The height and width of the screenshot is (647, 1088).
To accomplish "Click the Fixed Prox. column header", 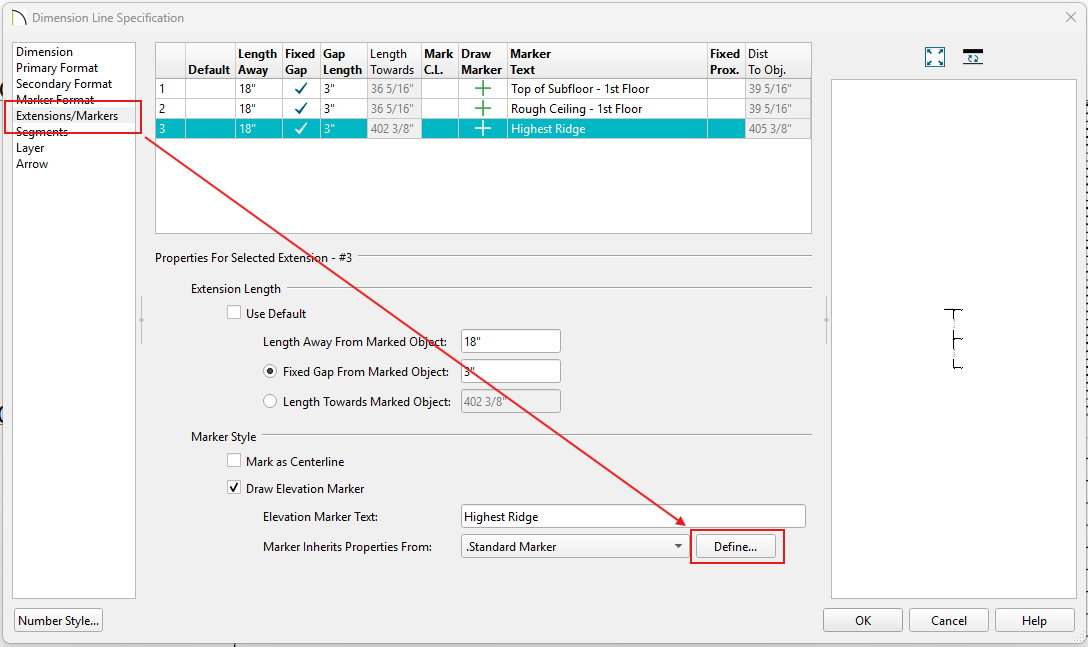I will 726,61.
